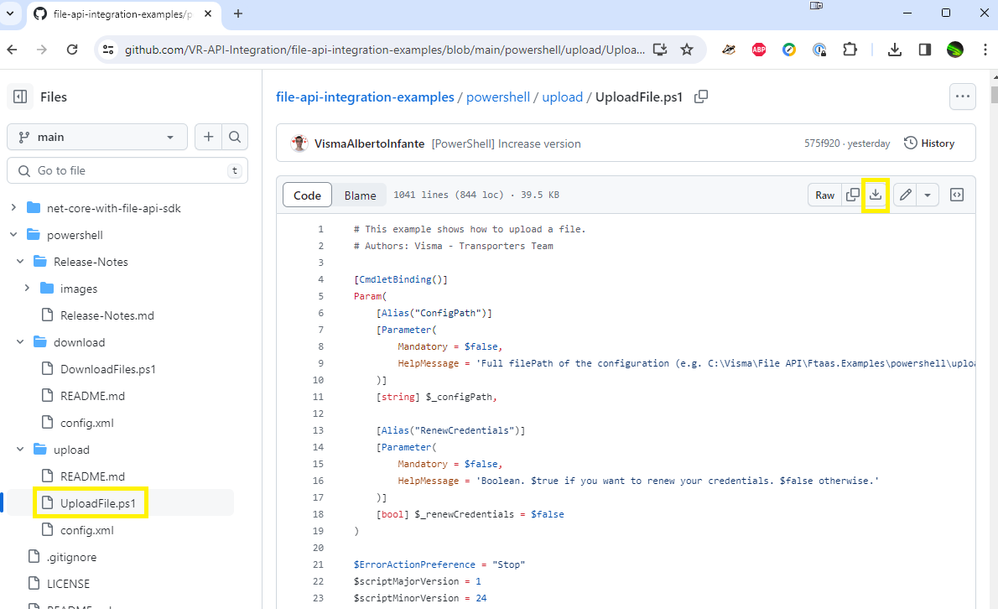Click the pencil edit file icon
998x609 pixels.
pos(905,195)
